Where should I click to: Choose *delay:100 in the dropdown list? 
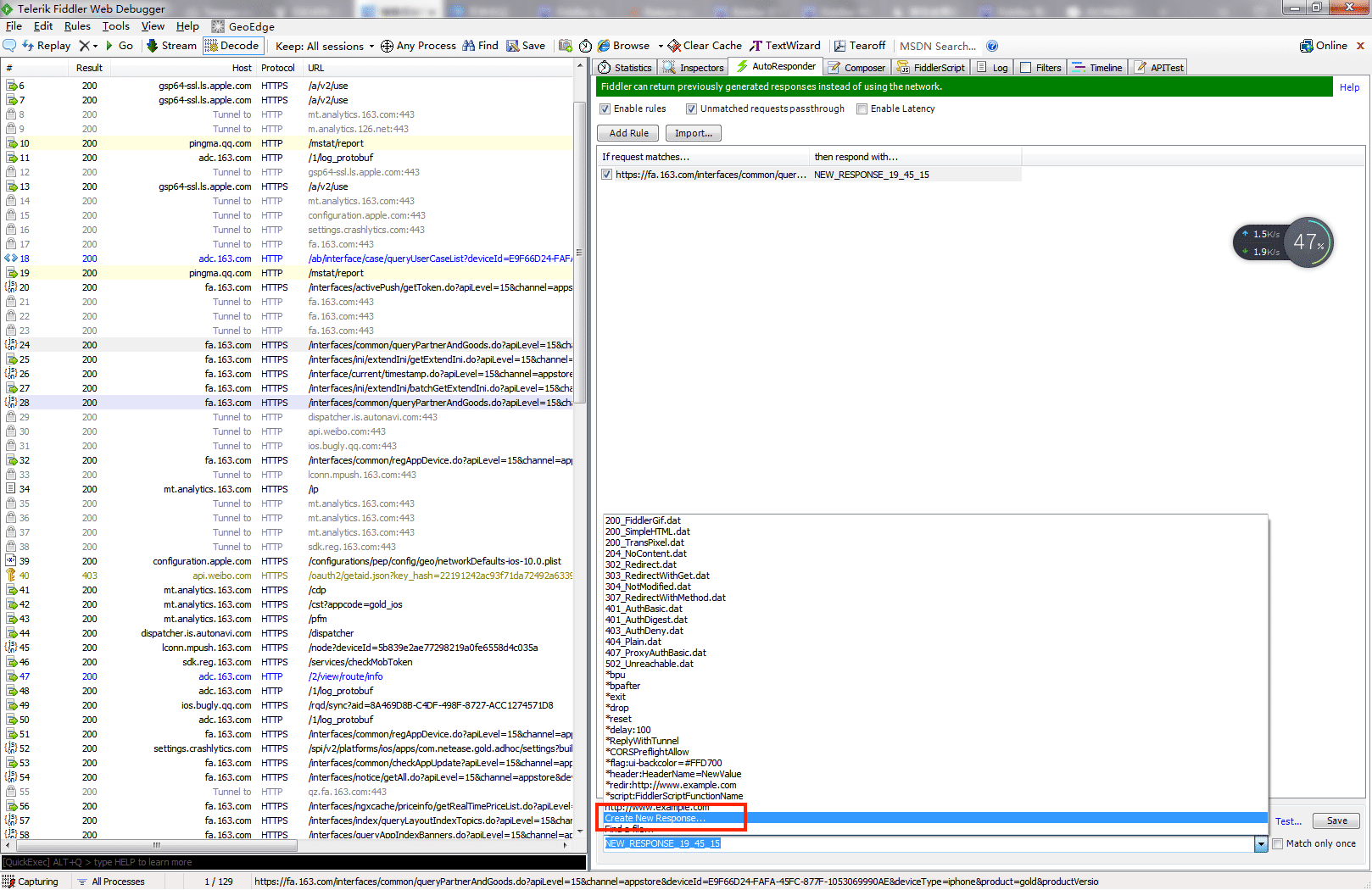tap(628, 730)
